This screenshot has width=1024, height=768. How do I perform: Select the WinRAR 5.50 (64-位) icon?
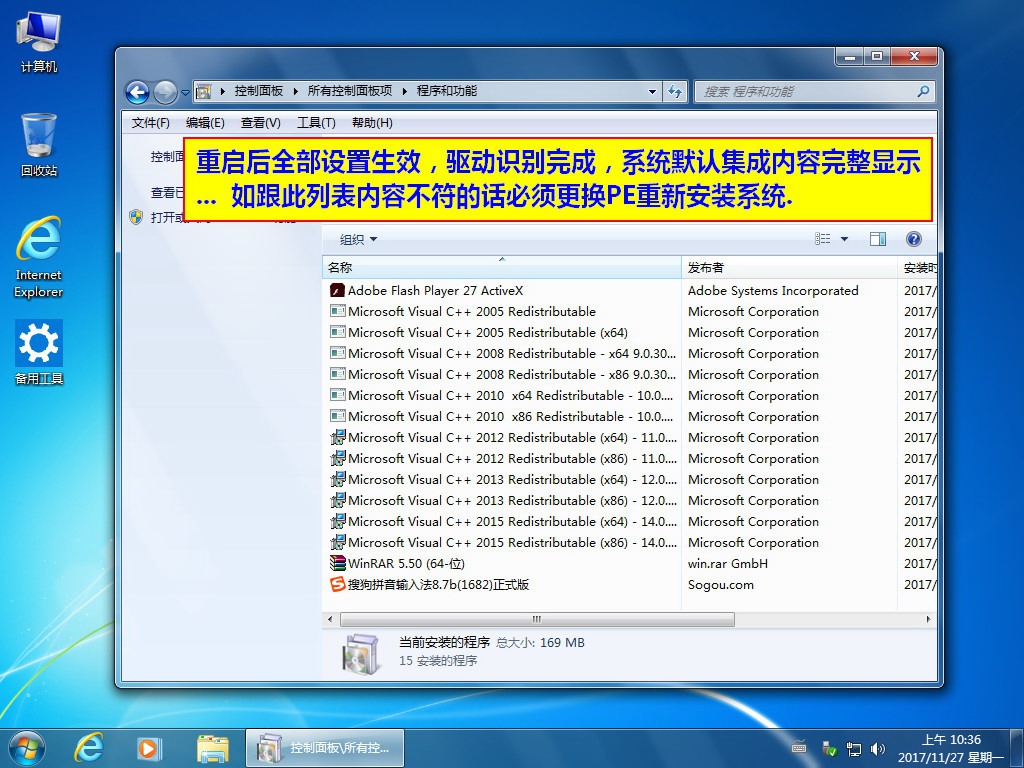[337, 563]
